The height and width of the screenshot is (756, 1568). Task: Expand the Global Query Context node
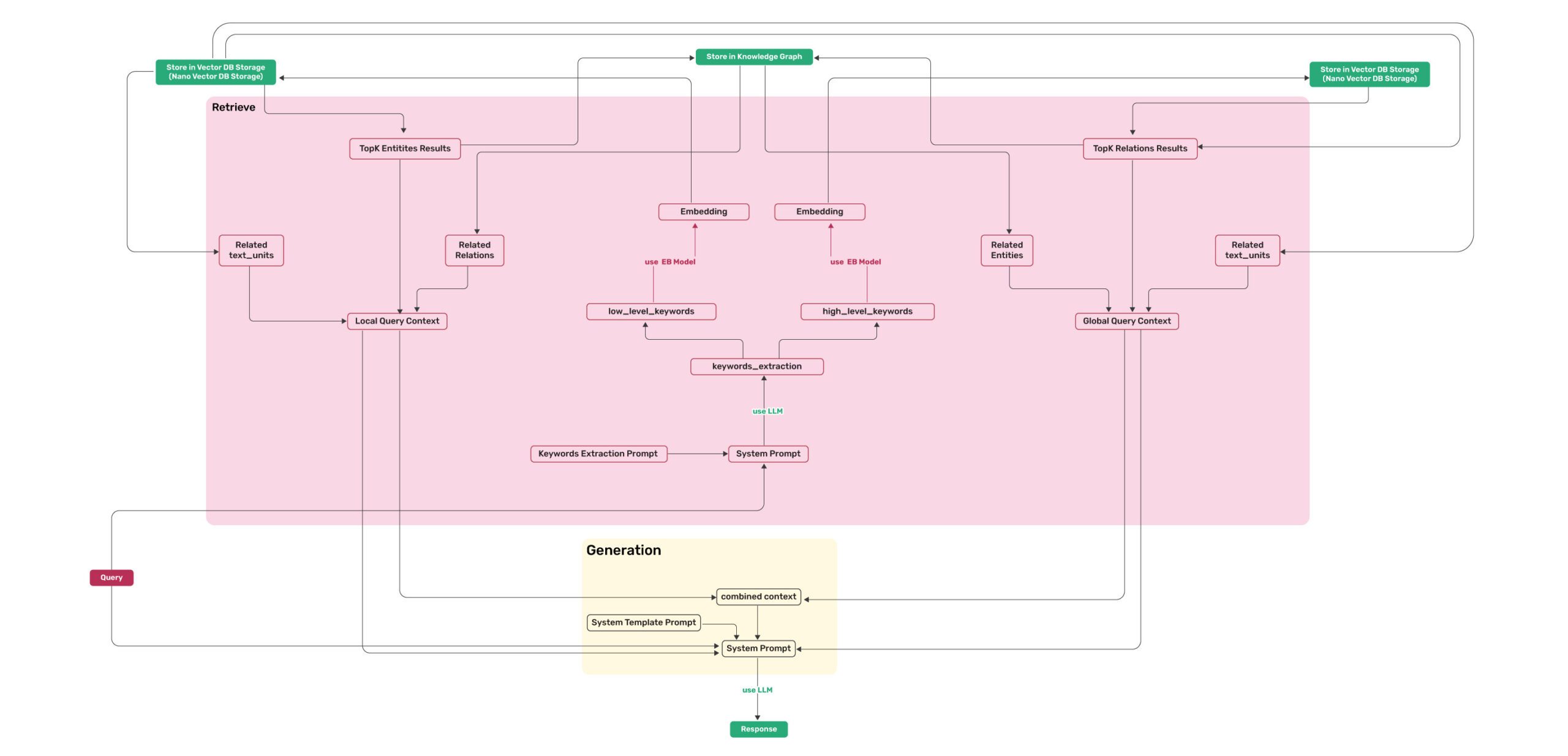[1126, 321]
